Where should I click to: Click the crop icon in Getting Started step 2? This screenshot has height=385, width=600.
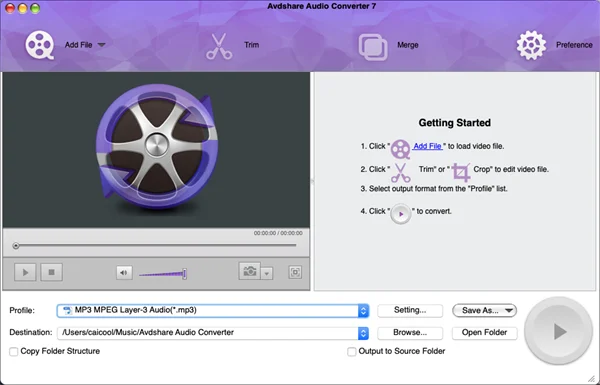point(461,172)
